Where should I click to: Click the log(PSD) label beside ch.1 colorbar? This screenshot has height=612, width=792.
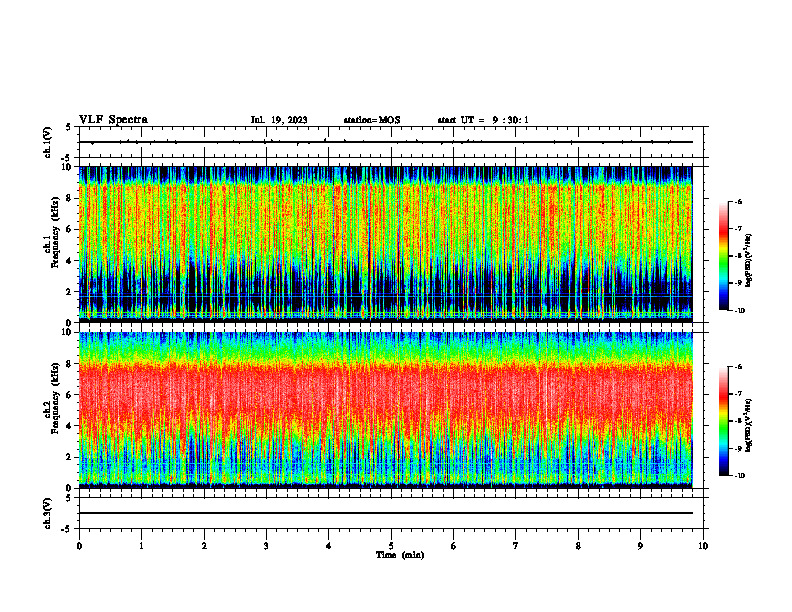749,261
